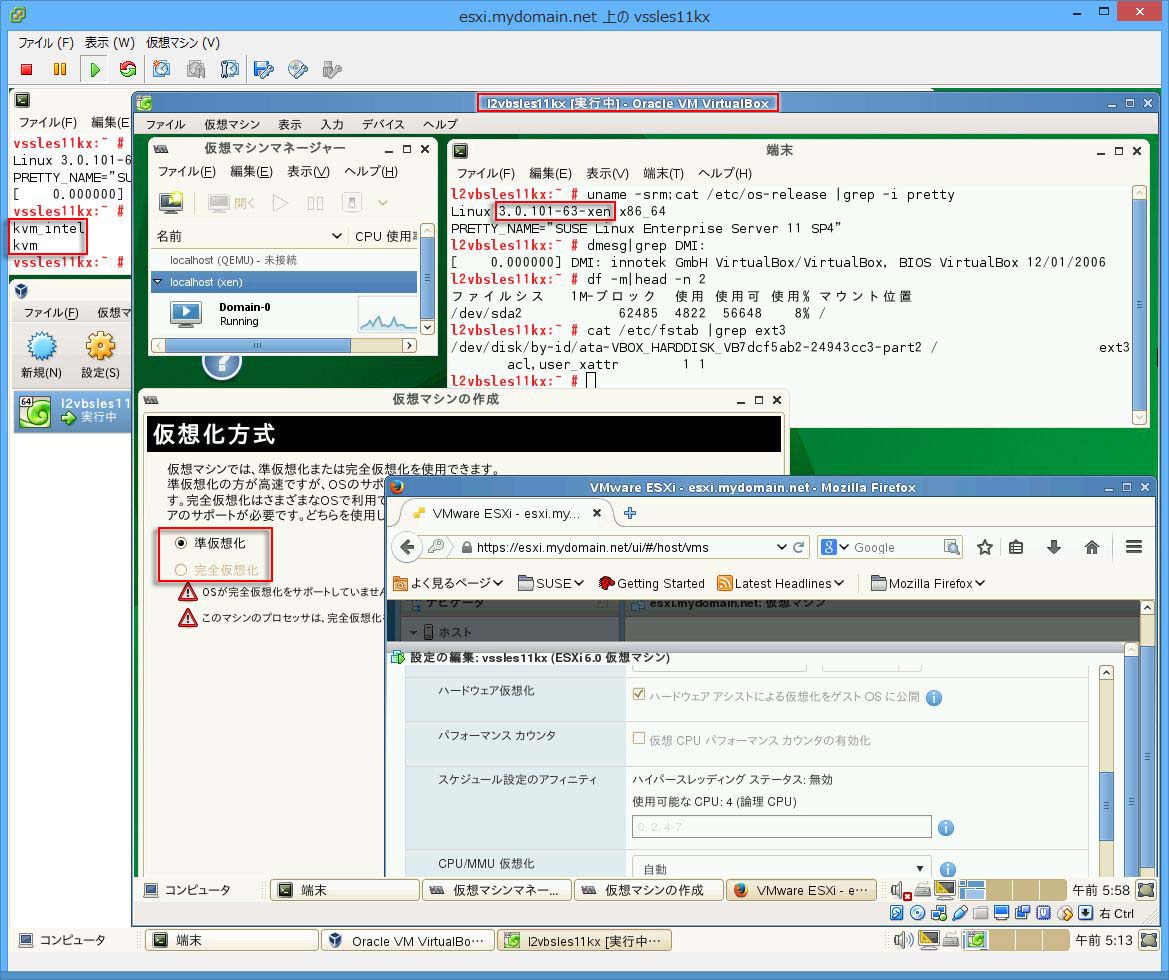Expand Mozilla Firefox bookmarks folder
1169x980 pixels.
[927, 583]
